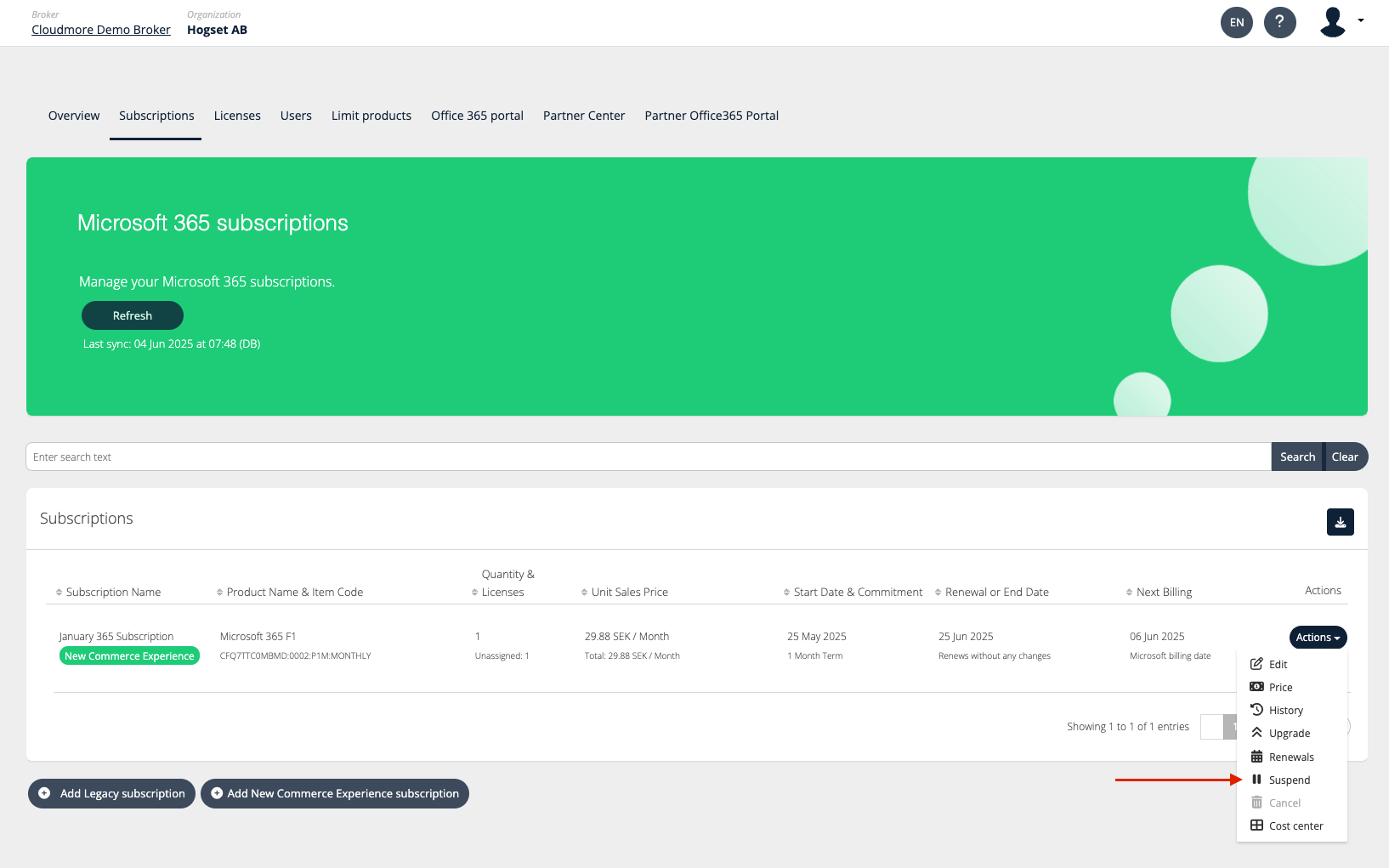The width and height of the screenshot is (1389, 868).
Task: Switch to the Licenses tab
Action: point(237,116)
